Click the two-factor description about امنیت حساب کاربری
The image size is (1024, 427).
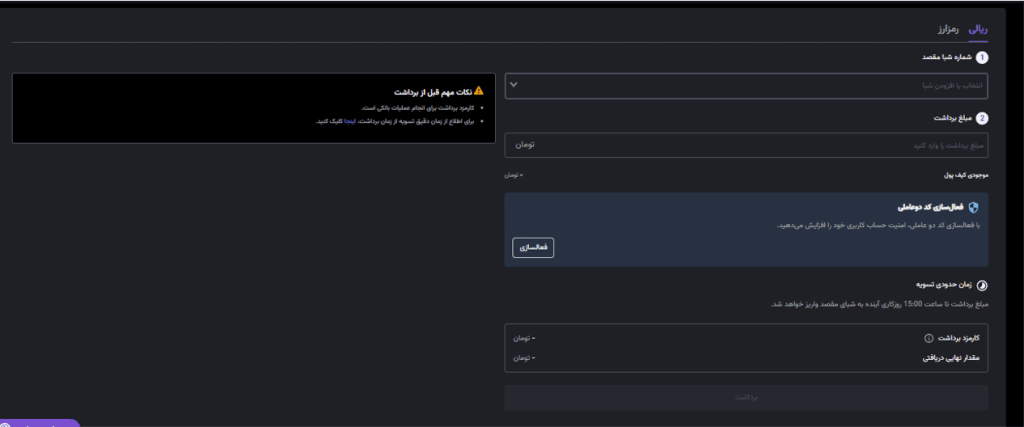878,225
